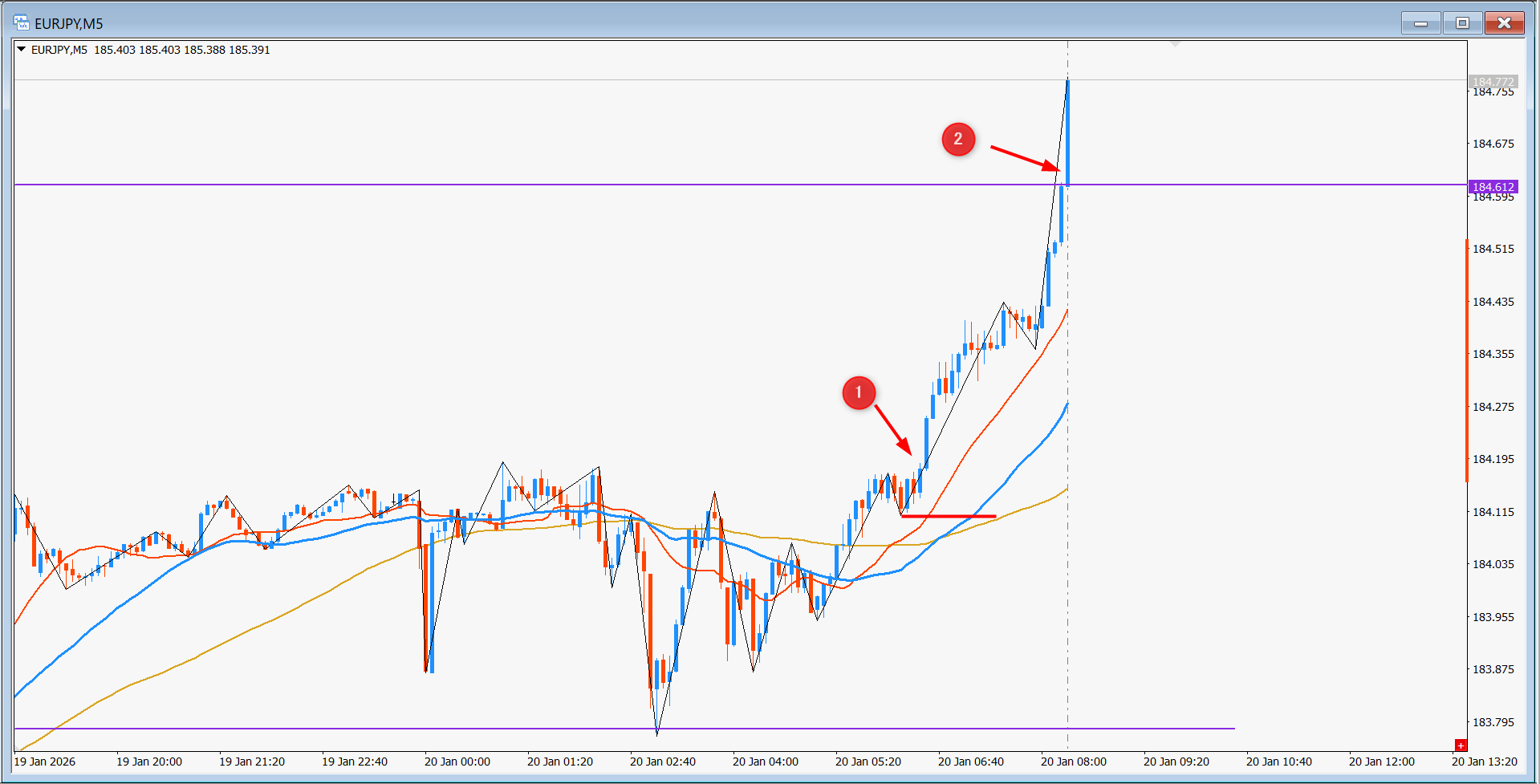
Task: Click the 184.035 price axis label
Action: (x=1493, y=564)
